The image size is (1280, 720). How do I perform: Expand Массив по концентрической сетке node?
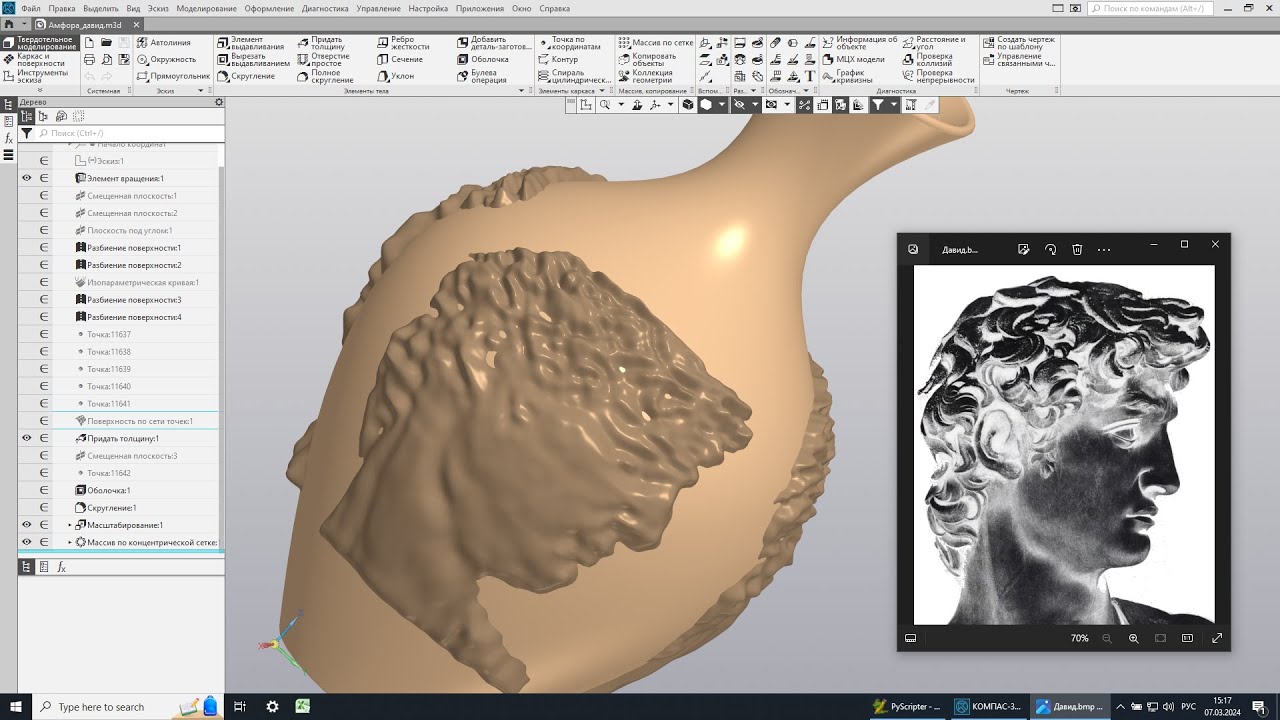(70, 542)
